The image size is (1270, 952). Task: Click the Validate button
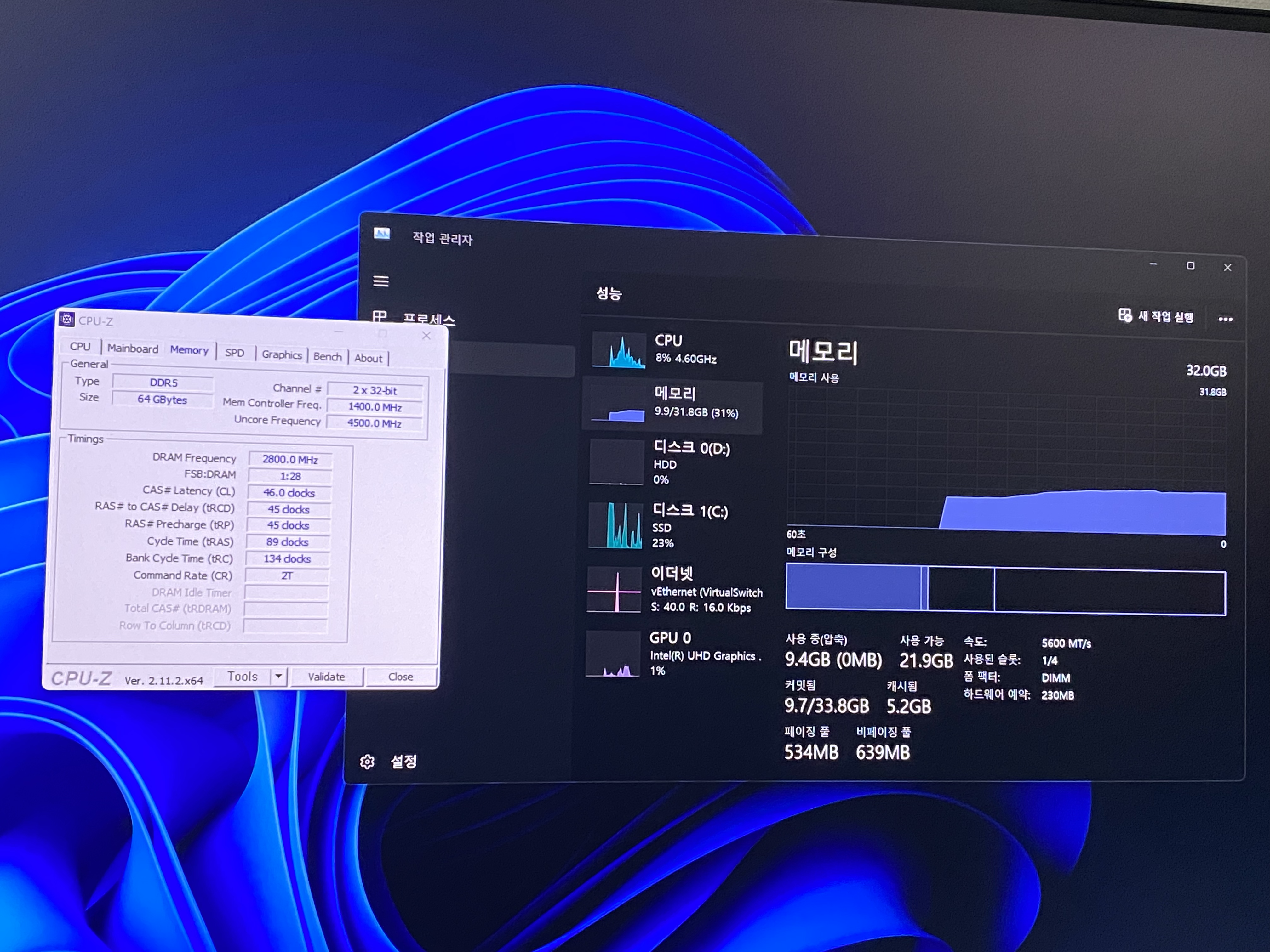point(326,677)
